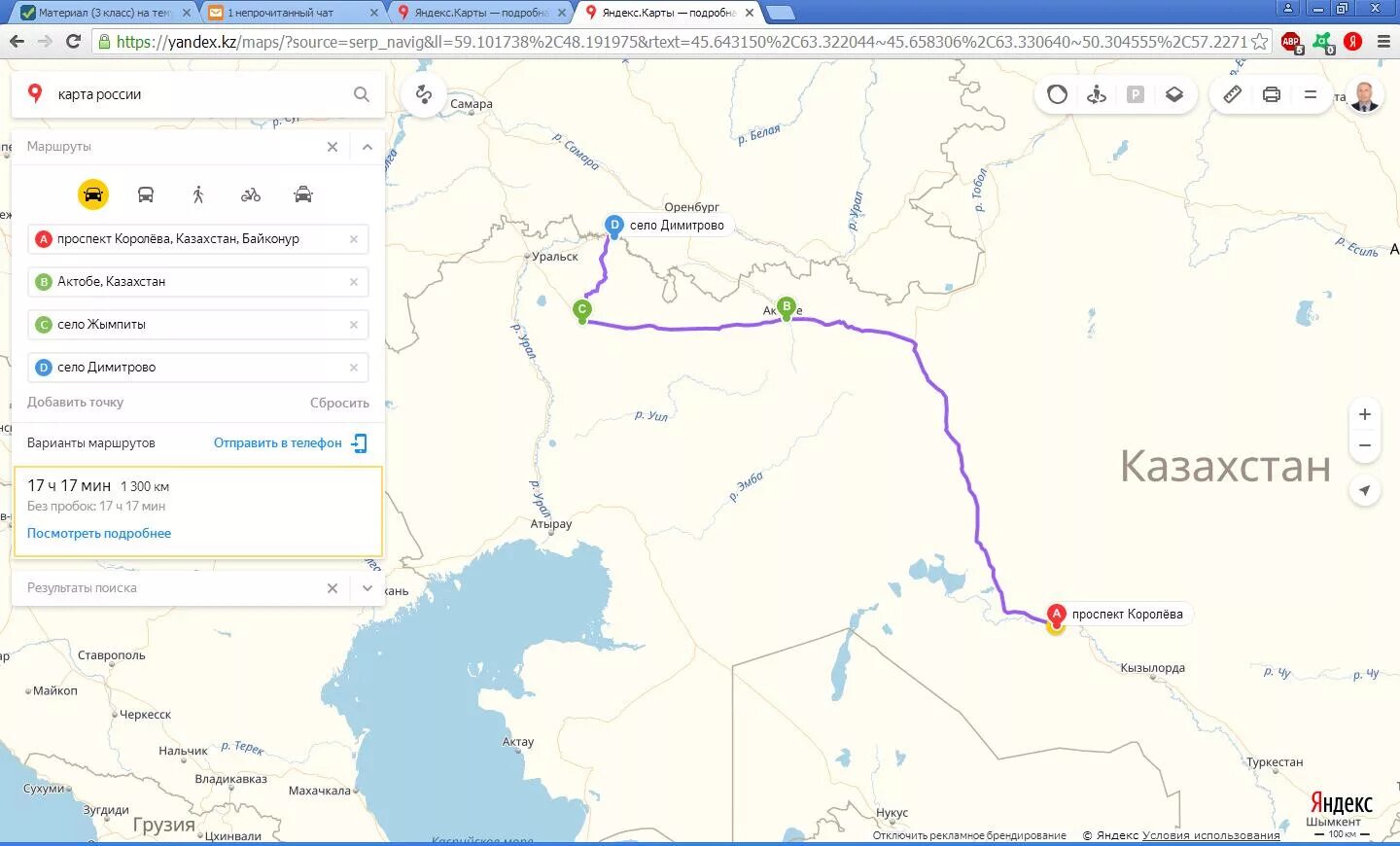Screen dimensions: 1400x846
Task: Close the Маршруты panel
Action: [332, 147]
